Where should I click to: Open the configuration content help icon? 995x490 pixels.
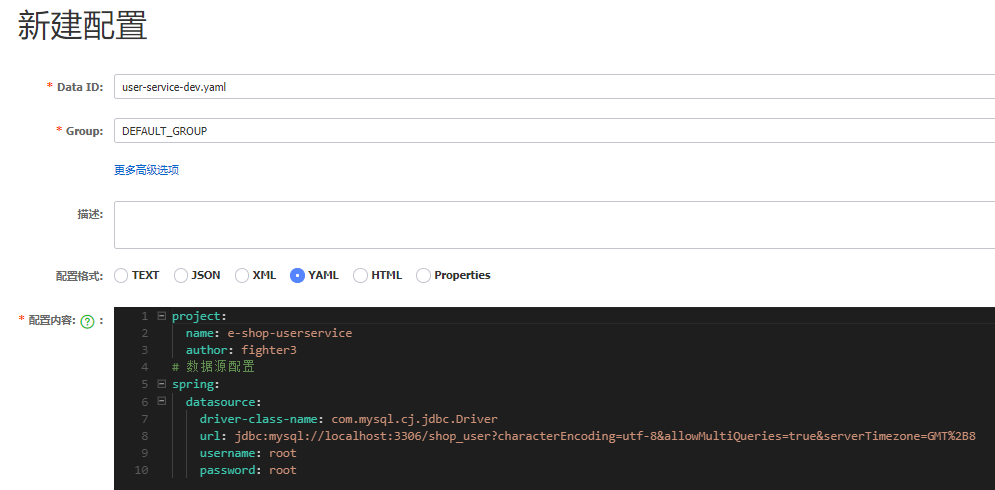point(88,321)
